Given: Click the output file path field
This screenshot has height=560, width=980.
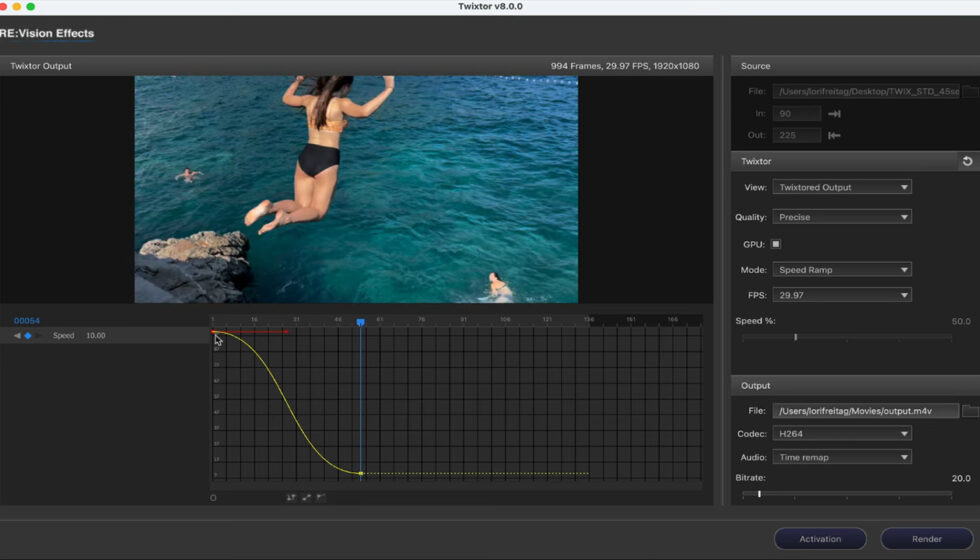Looking at the screenshot, I should (865, 411).
